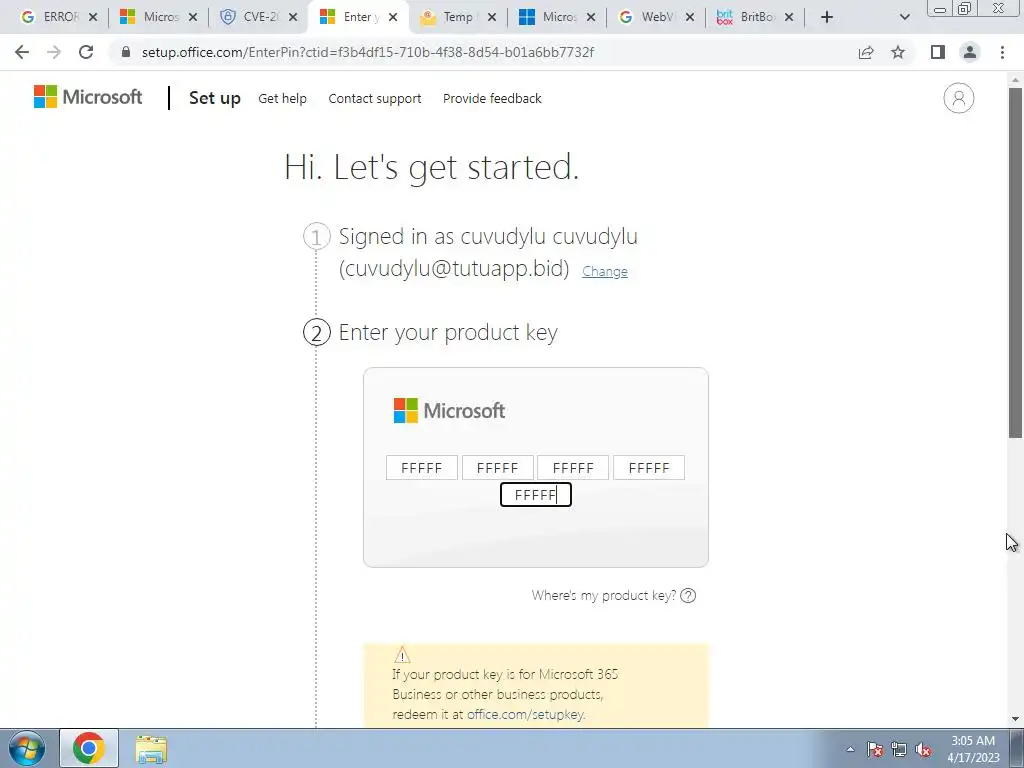Click the page vertical scrollbar thumb
The width and height of the screenshot is (1024, 768).
[1015, 262]
